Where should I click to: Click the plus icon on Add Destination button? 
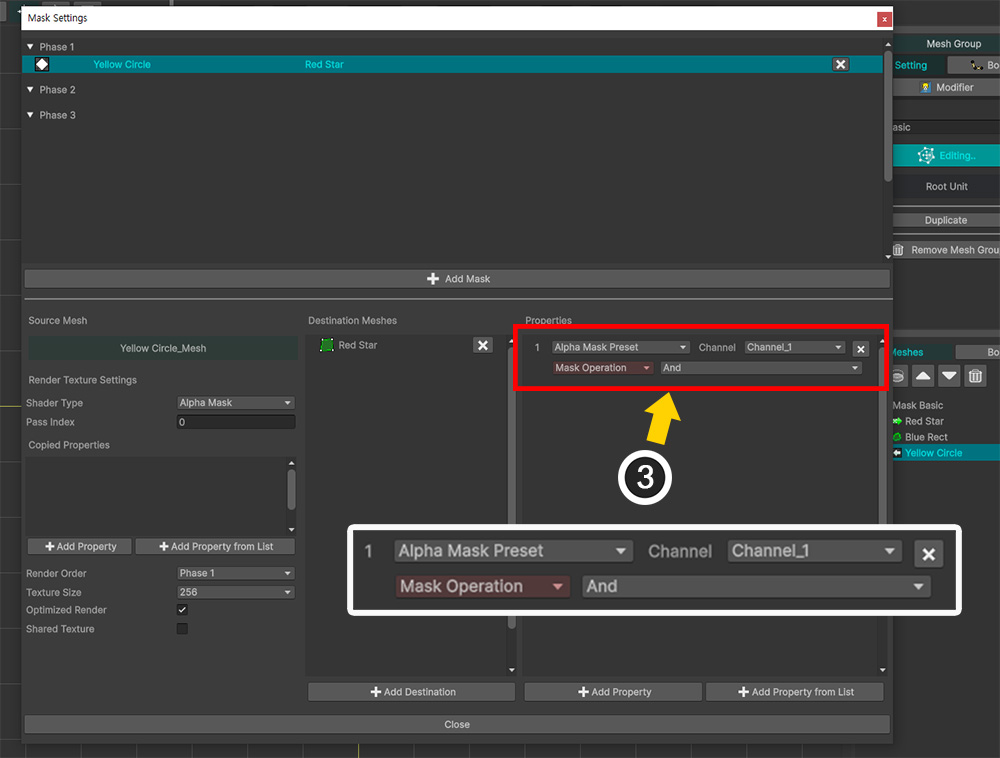click(376, 692)
